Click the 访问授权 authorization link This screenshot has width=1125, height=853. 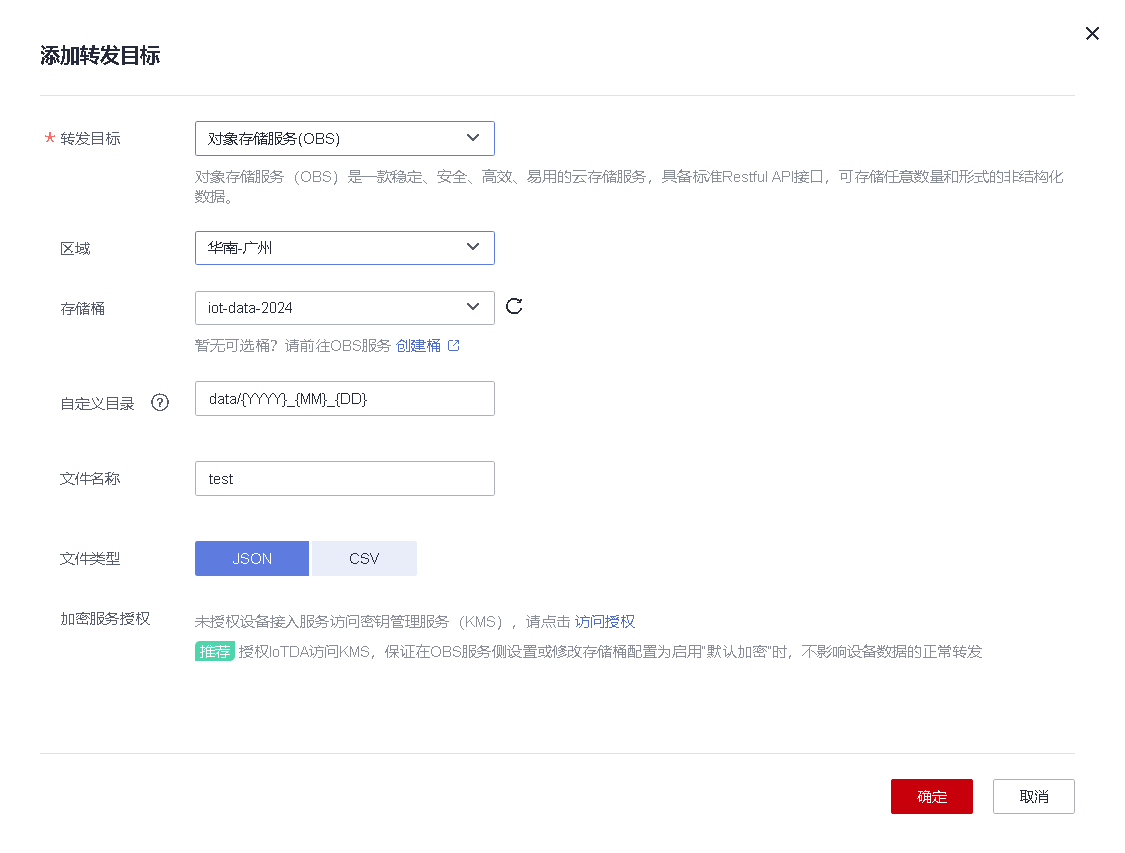(x=606, y=621)
